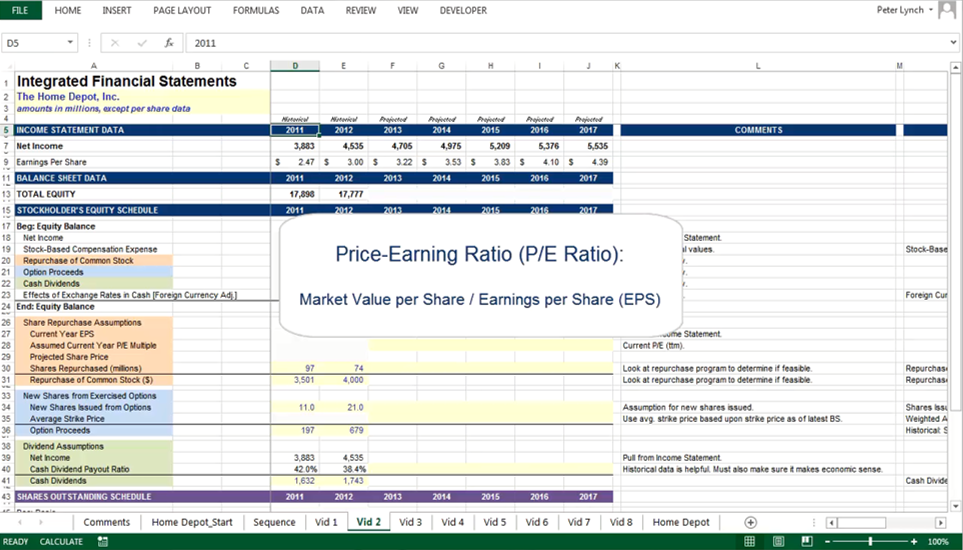
Task: Click the vertical scrollbar up arrow
Action: pos(956,67)
